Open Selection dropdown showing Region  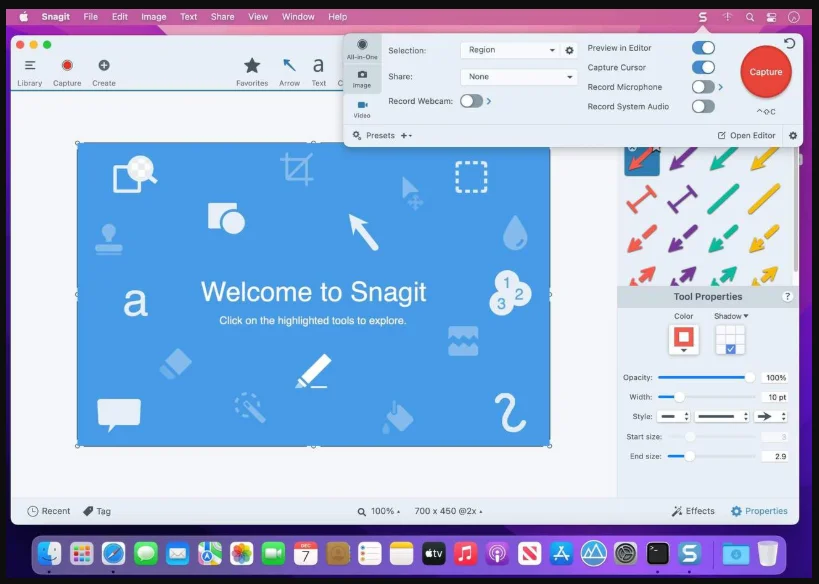pos(510,50)
